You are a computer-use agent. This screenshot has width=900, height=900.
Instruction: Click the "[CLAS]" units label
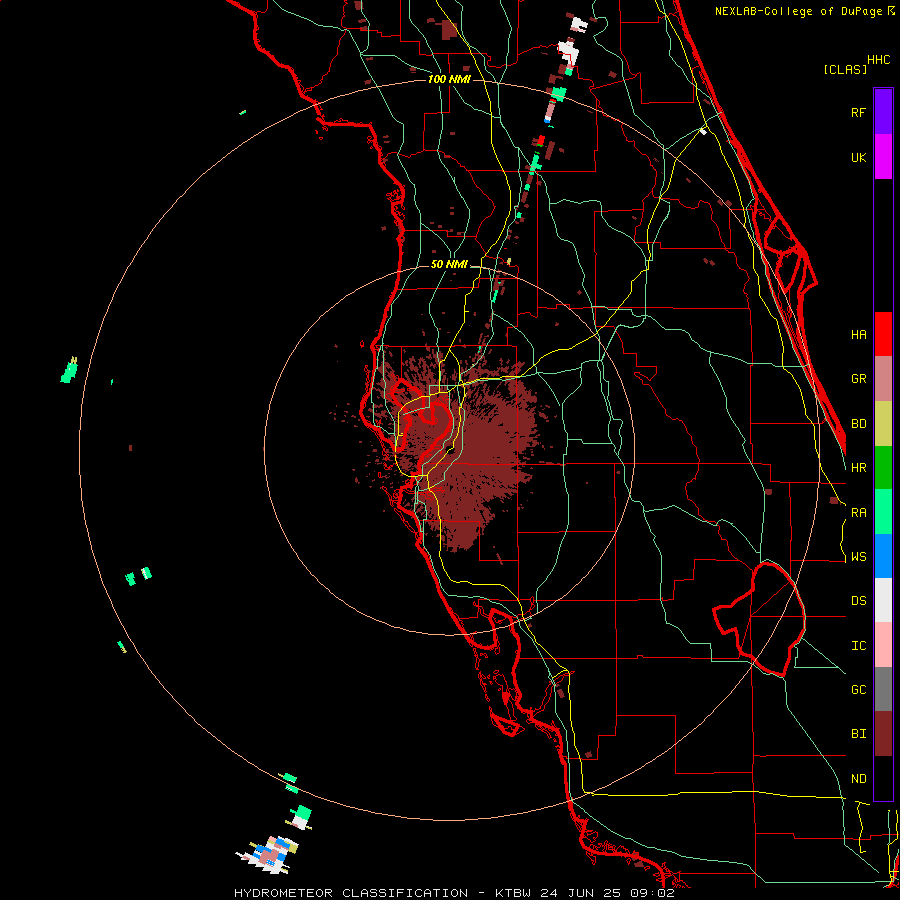coord(845,69)
